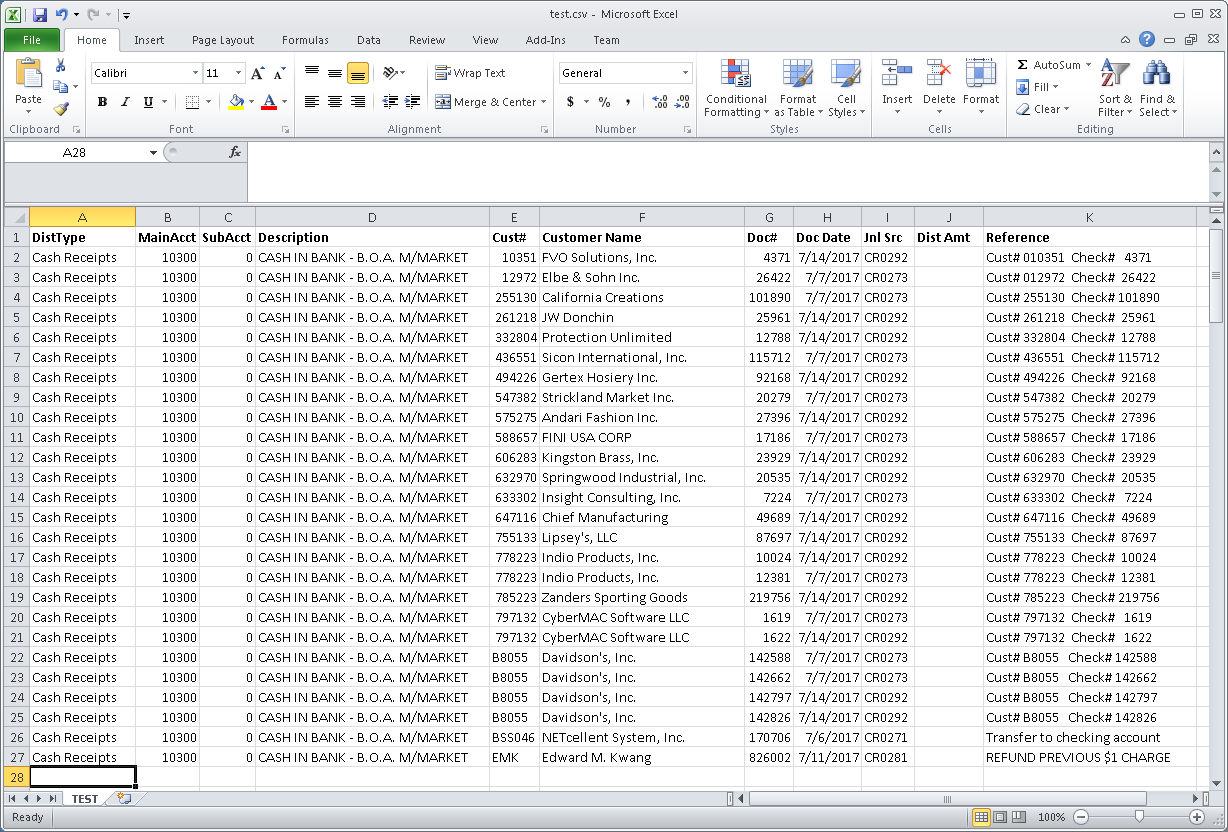
Task: Apply top align to cells
Action: pos(312,73)
